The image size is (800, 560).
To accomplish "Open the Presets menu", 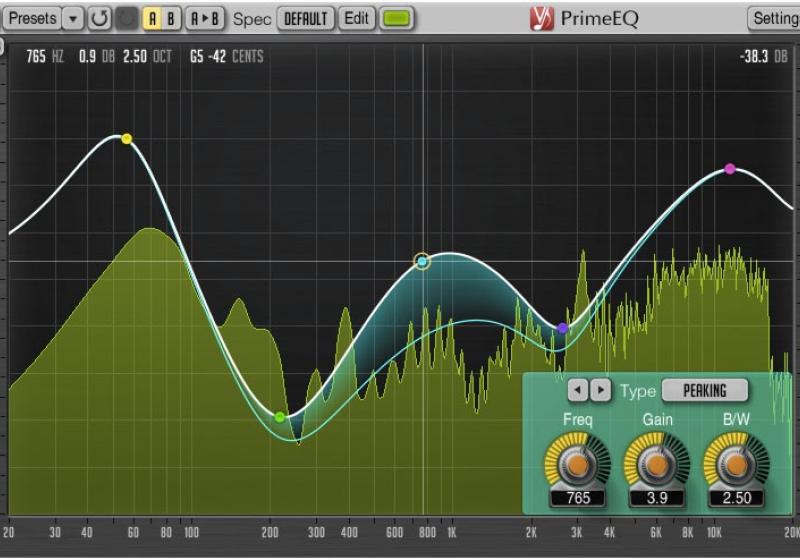I will 33,18.
